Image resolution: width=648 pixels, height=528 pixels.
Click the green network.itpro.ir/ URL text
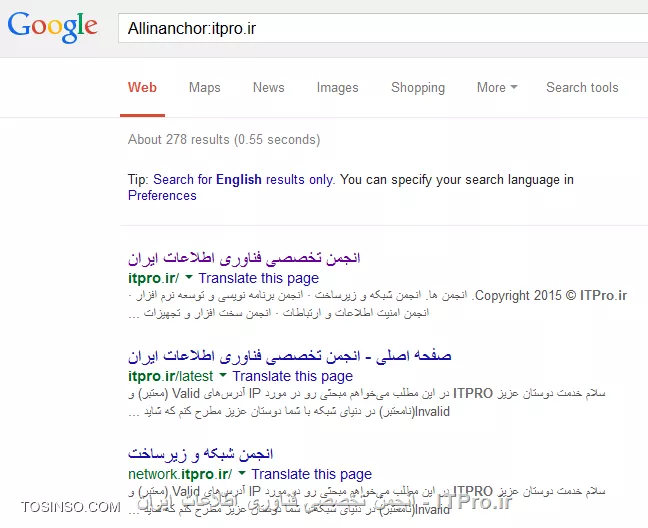(x=180, y=474)
